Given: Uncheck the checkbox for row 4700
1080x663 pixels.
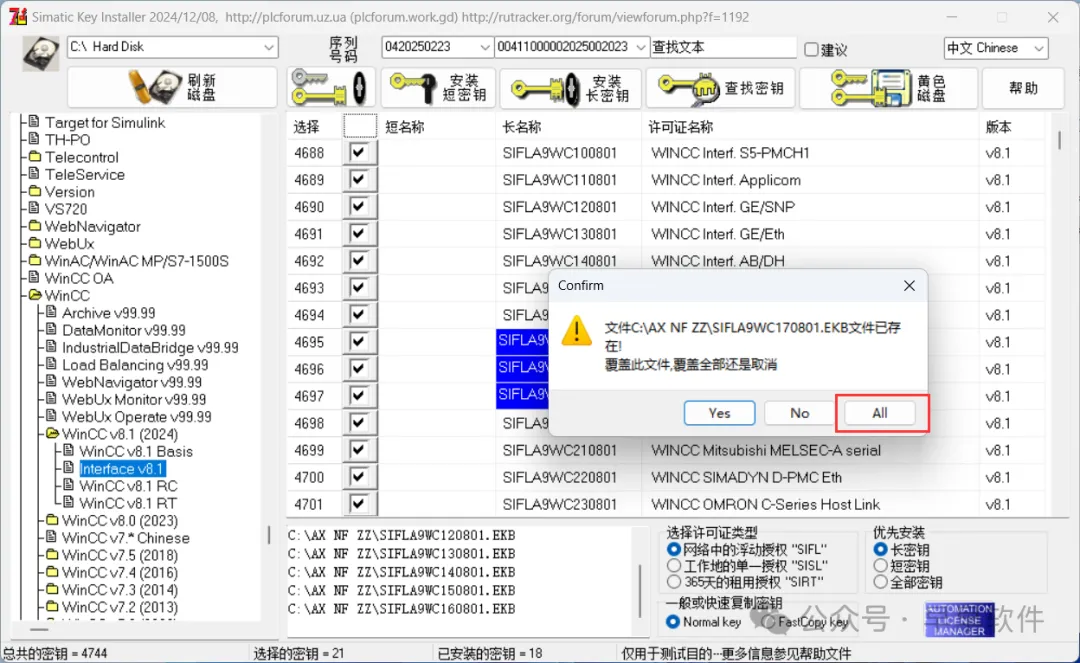Looking at the screenshot, I should (358, 476).
